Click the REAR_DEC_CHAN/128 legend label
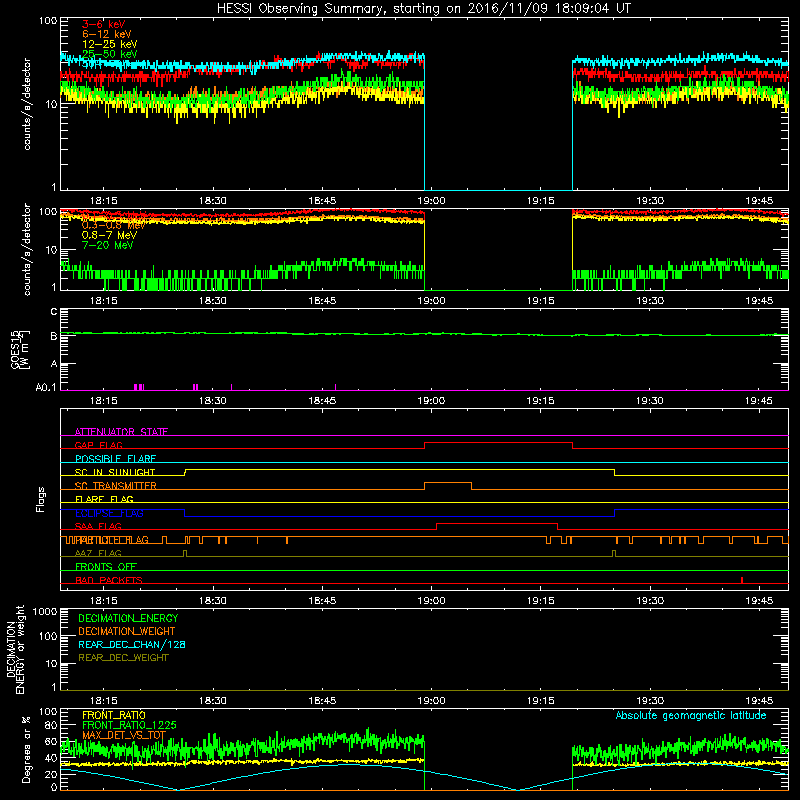800x800 pixels. pos(132,645)
